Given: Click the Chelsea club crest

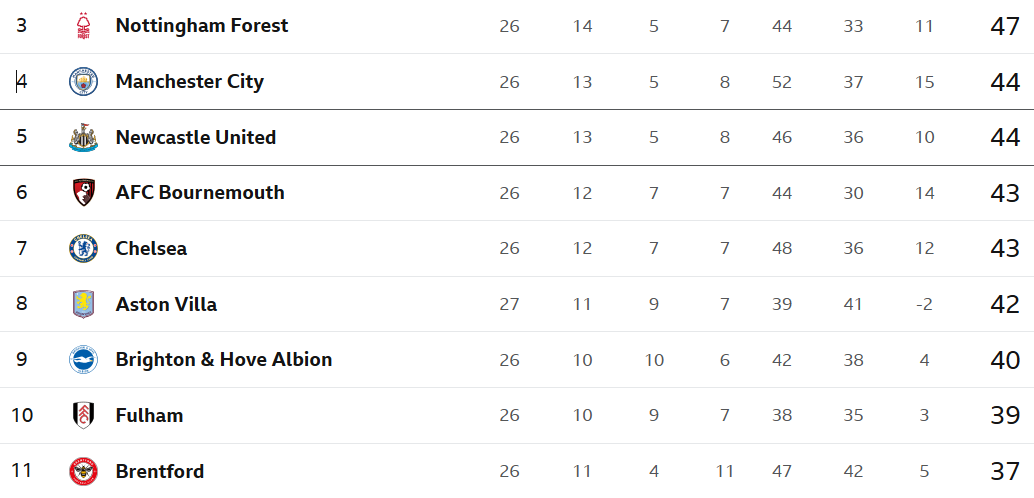Looking at the screenshot, I should click(84, 249).
